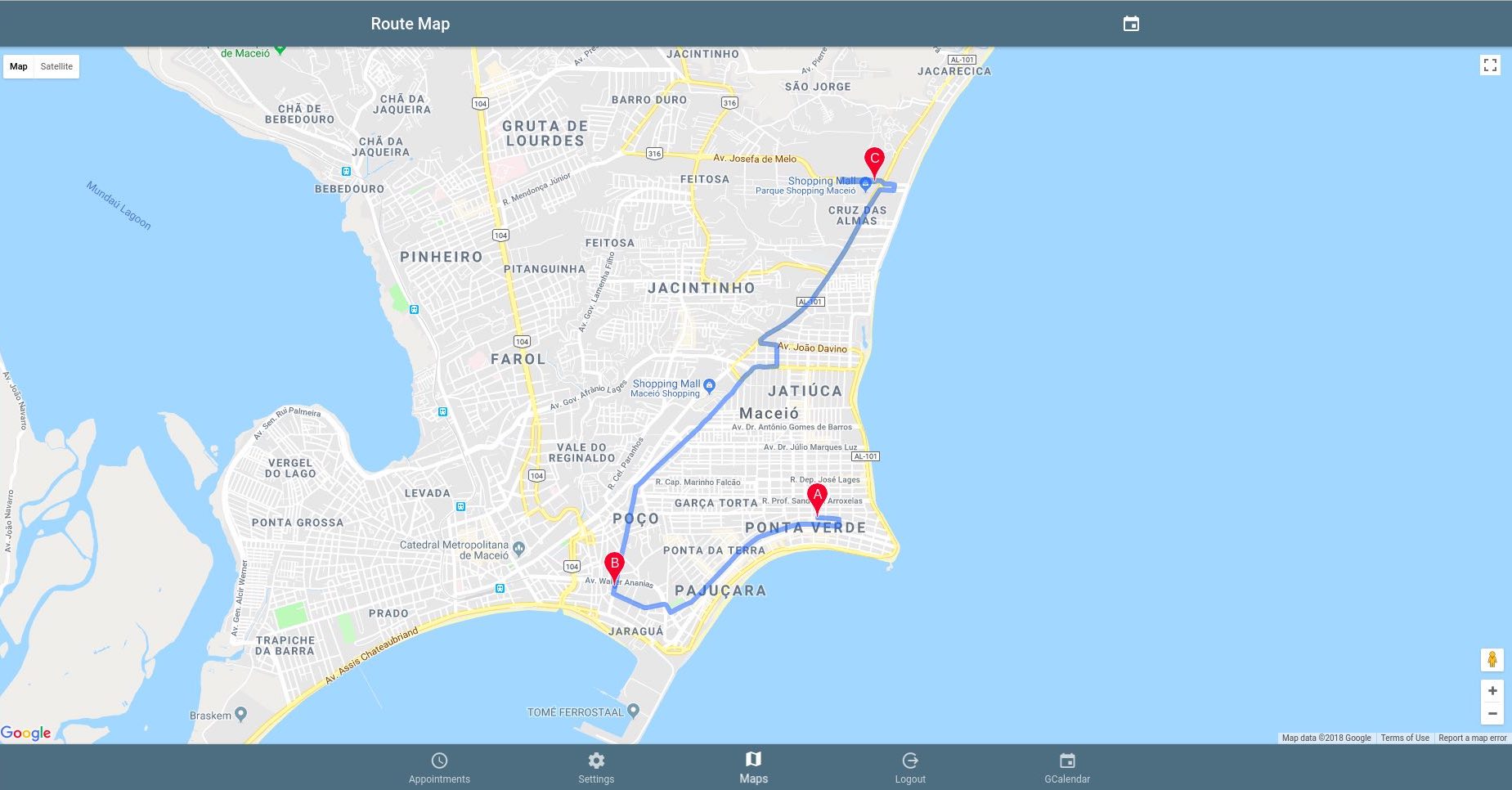Click the FAROL neighborhood label
1512x790 pixels.
(x=518, y=359)
